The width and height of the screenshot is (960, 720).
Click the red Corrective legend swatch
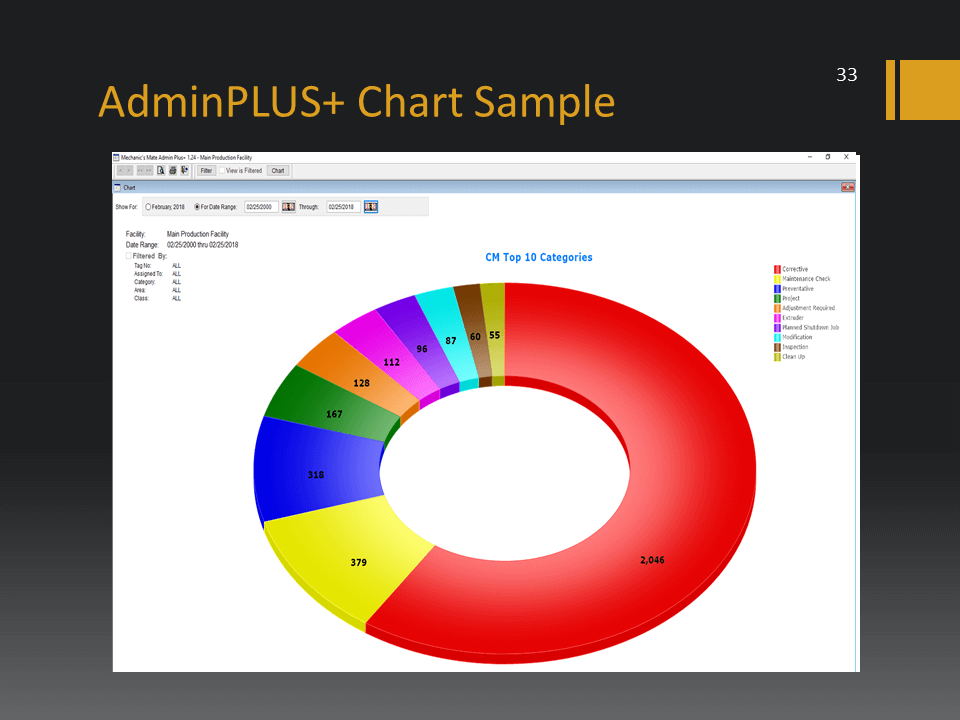click(x=777, y=269)
